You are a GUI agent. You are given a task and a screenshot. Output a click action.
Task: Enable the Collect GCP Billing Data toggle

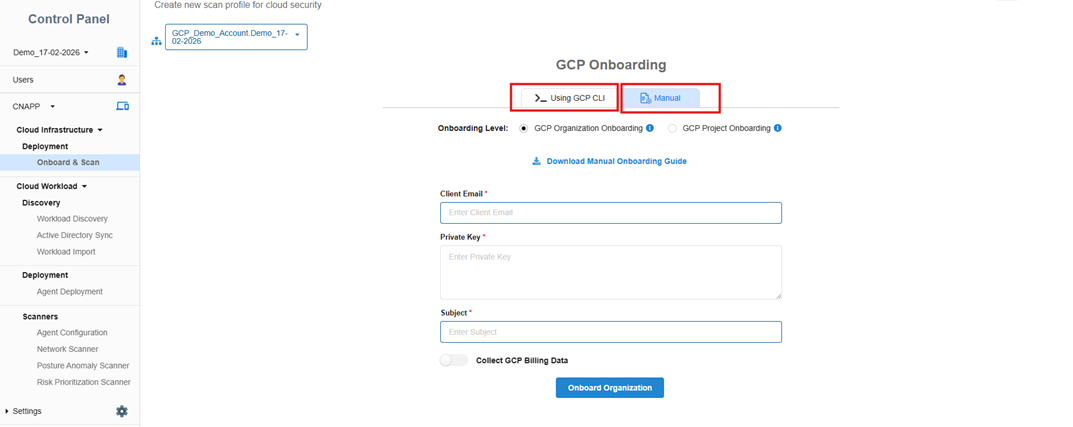[454, 360]
